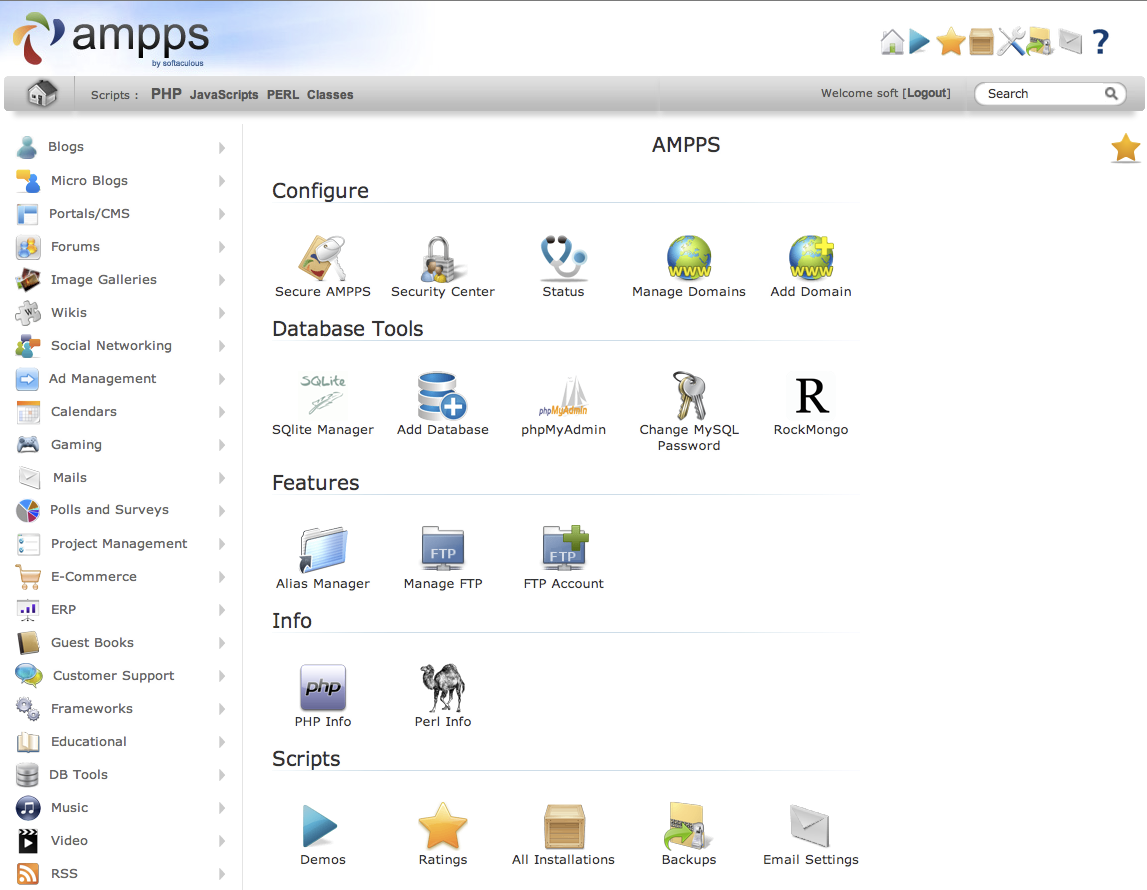The image size is (1147, 890).
Task: Open the Customer Support link
Action: coord(113,676)
